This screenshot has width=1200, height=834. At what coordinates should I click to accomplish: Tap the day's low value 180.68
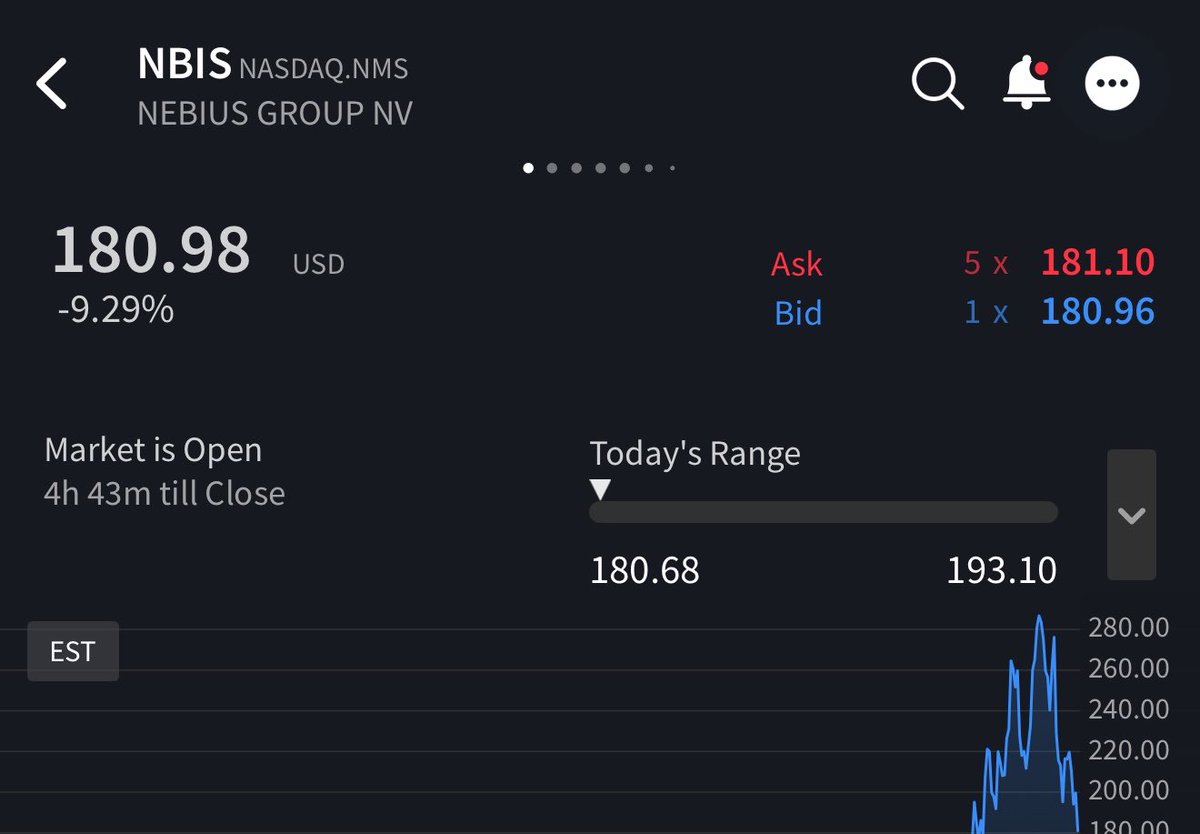tap(645, 571)
